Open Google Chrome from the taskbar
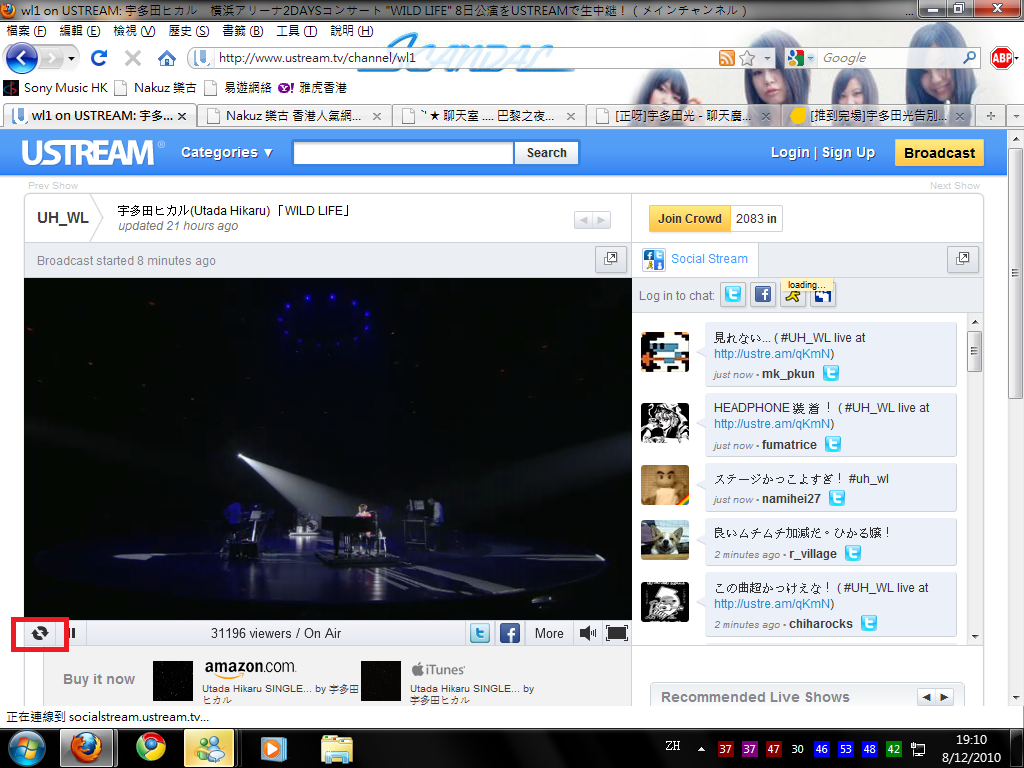The width and height of the screenshot is (1024, 768). [x=151, y=747]
